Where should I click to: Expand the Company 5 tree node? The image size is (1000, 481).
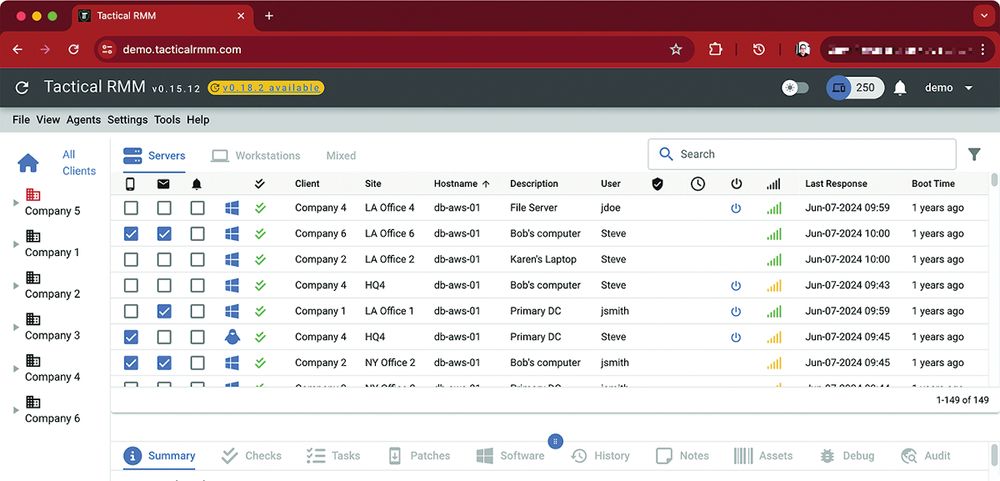click(16, 203)
